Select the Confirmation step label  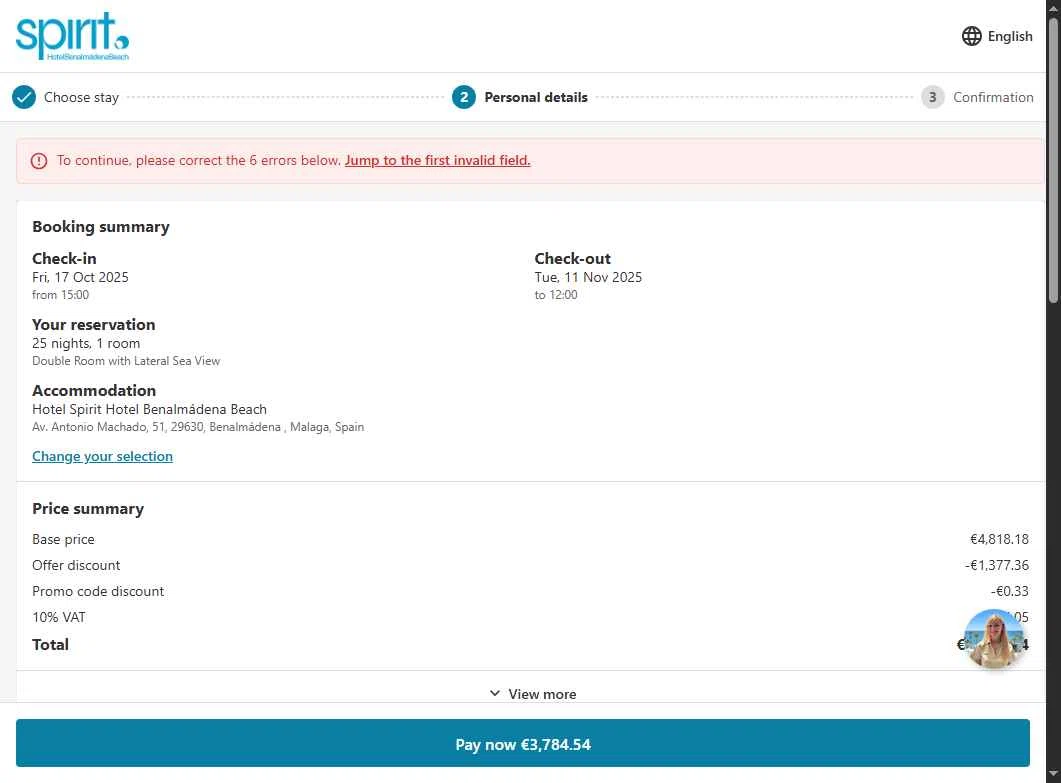click(x=993, y=97)
